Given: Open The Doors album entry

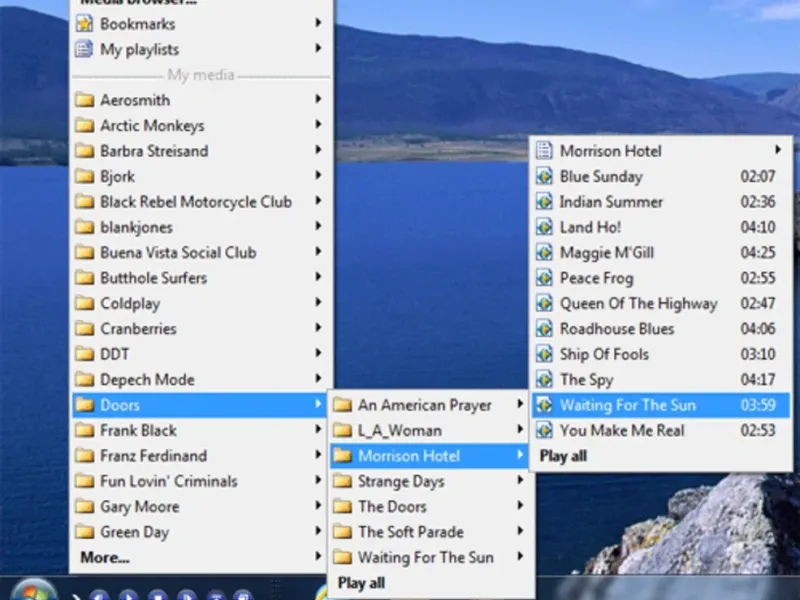Looking at the screenshot, I should coord(429,506).
